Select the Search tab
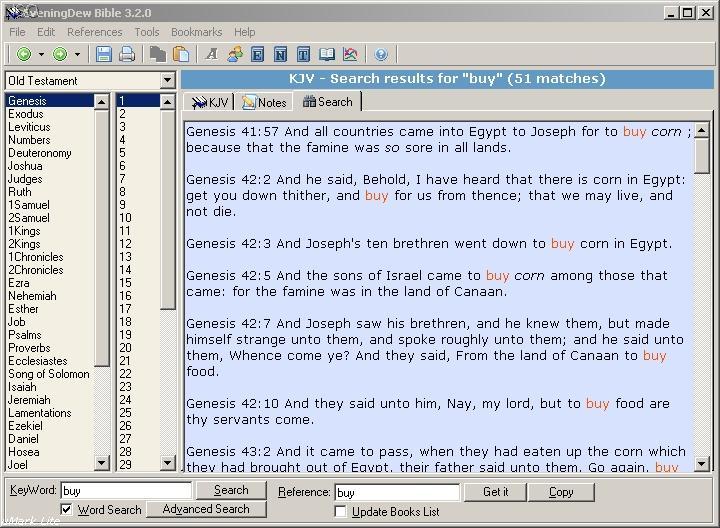 pos(328,101)
